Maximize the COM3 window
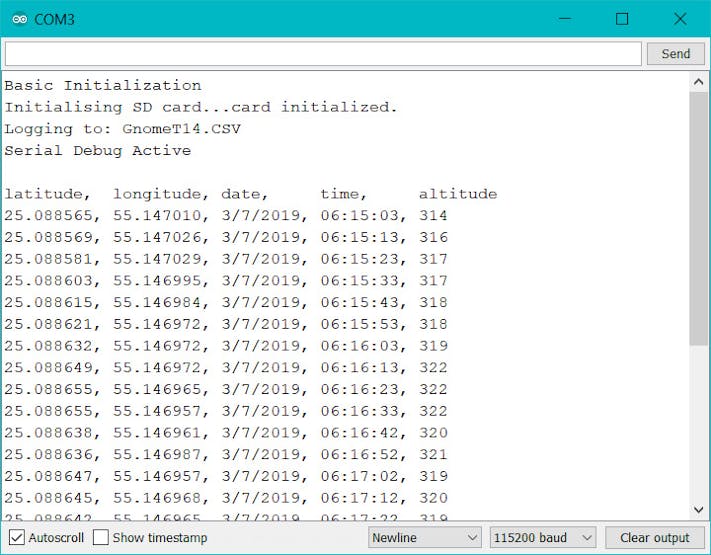Screen dimensions: 711x555 (x=622, y=19)
